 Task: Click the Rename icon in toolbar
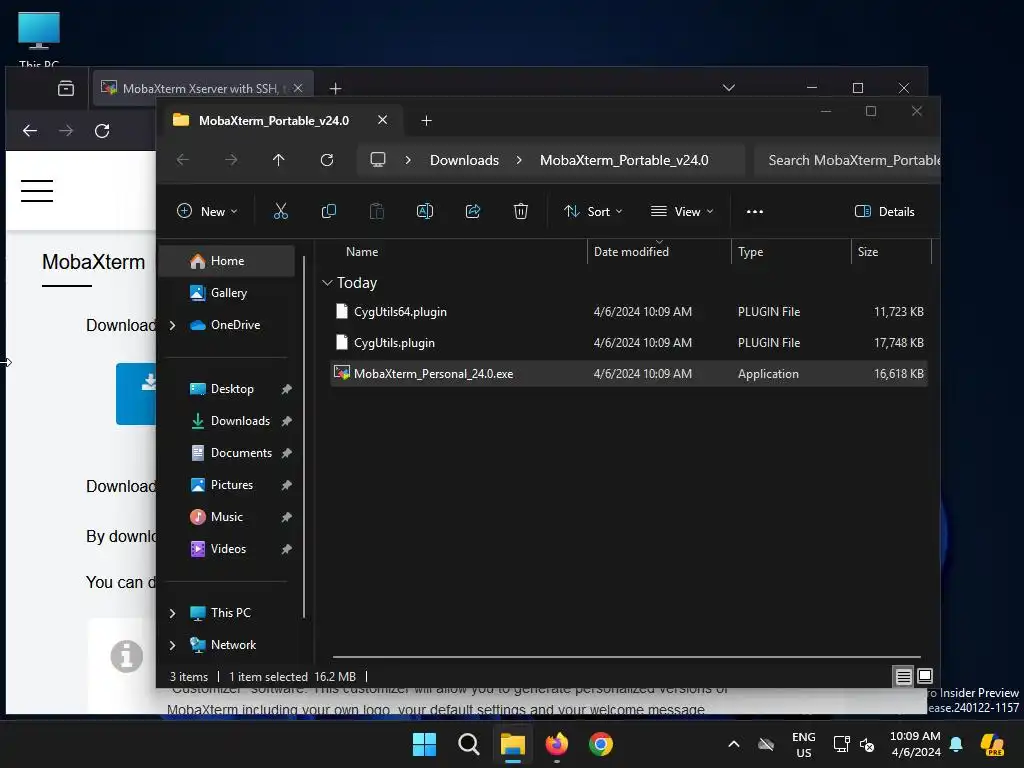point(424,211)
